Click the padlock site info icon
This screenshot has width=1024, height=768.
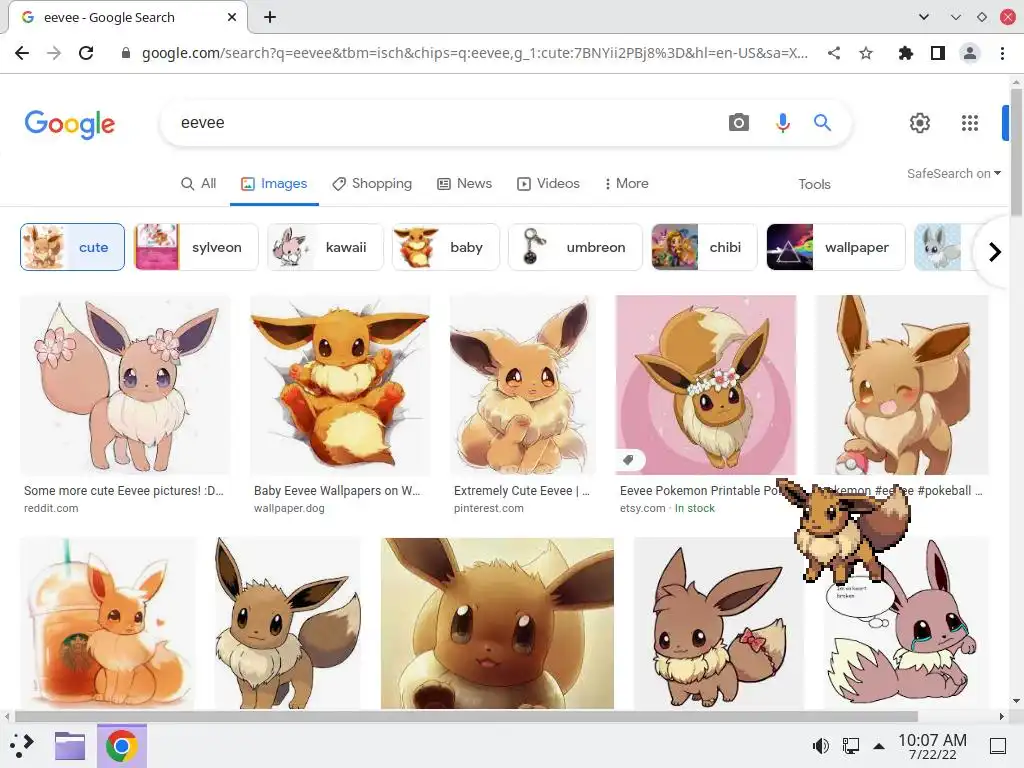[x=126, y=53]
